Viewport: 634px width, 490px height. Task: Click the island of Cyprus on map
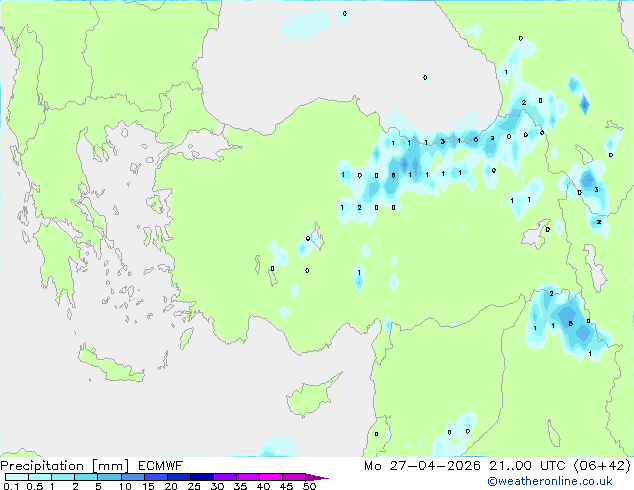[x=311, y=397]
